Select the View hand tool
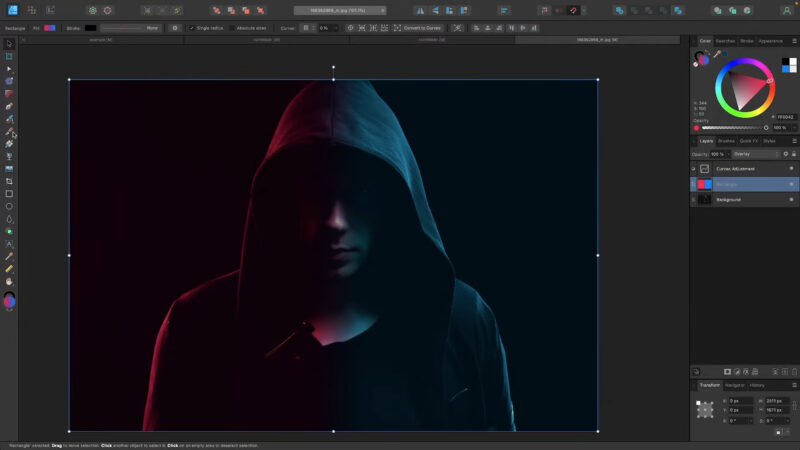Screen dimensions: 800x450 9,282
